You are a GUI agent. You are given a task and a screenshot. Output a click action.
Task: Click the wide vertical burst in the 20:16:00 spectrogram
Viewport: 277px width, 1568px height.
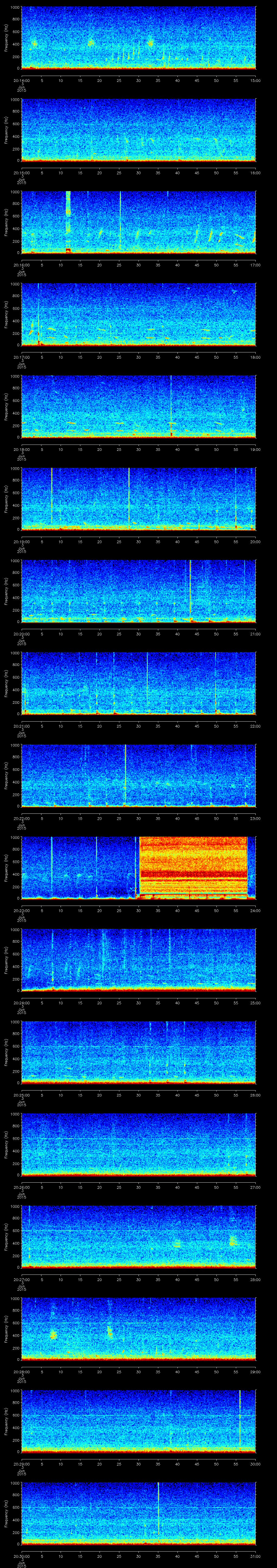(68, 220)
